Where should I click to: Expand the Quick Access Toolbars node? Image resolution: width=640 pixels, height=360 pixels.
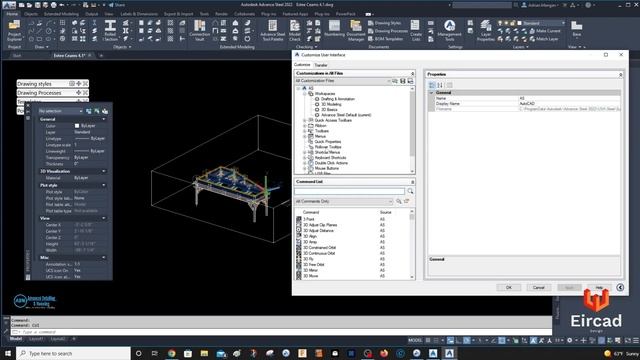(x=305, y=120)
